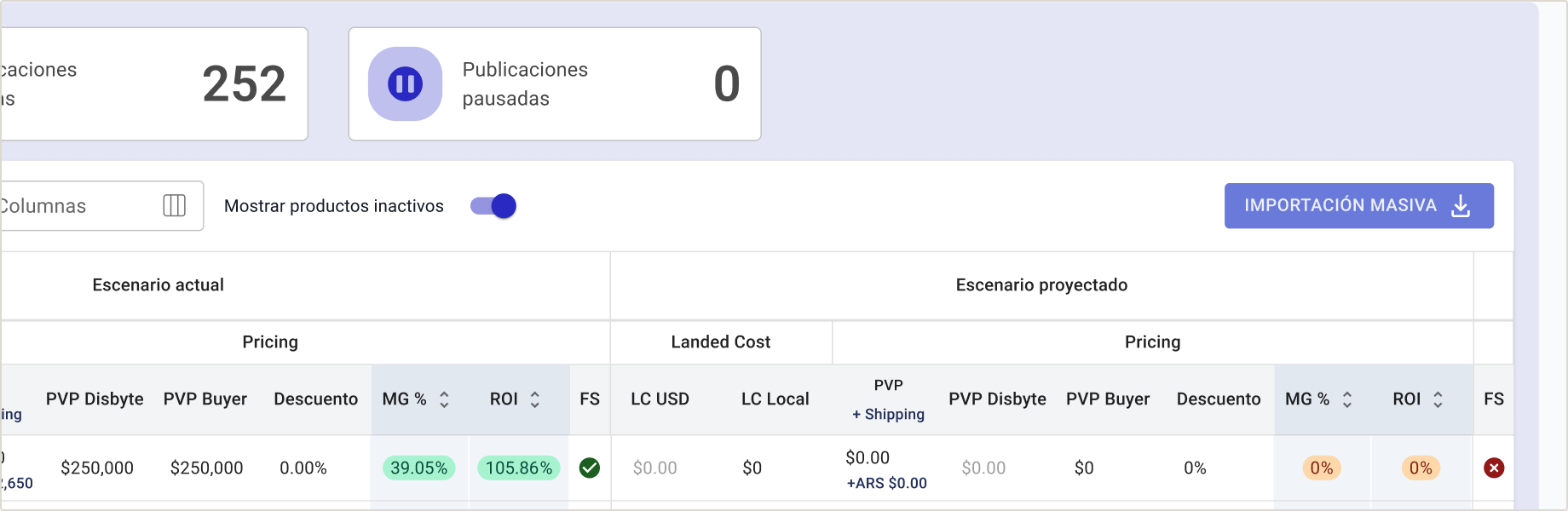Viewport: 1568px width, 511px height.
Task: Click the Importación Masiva button
Action: coord(1359,205)
